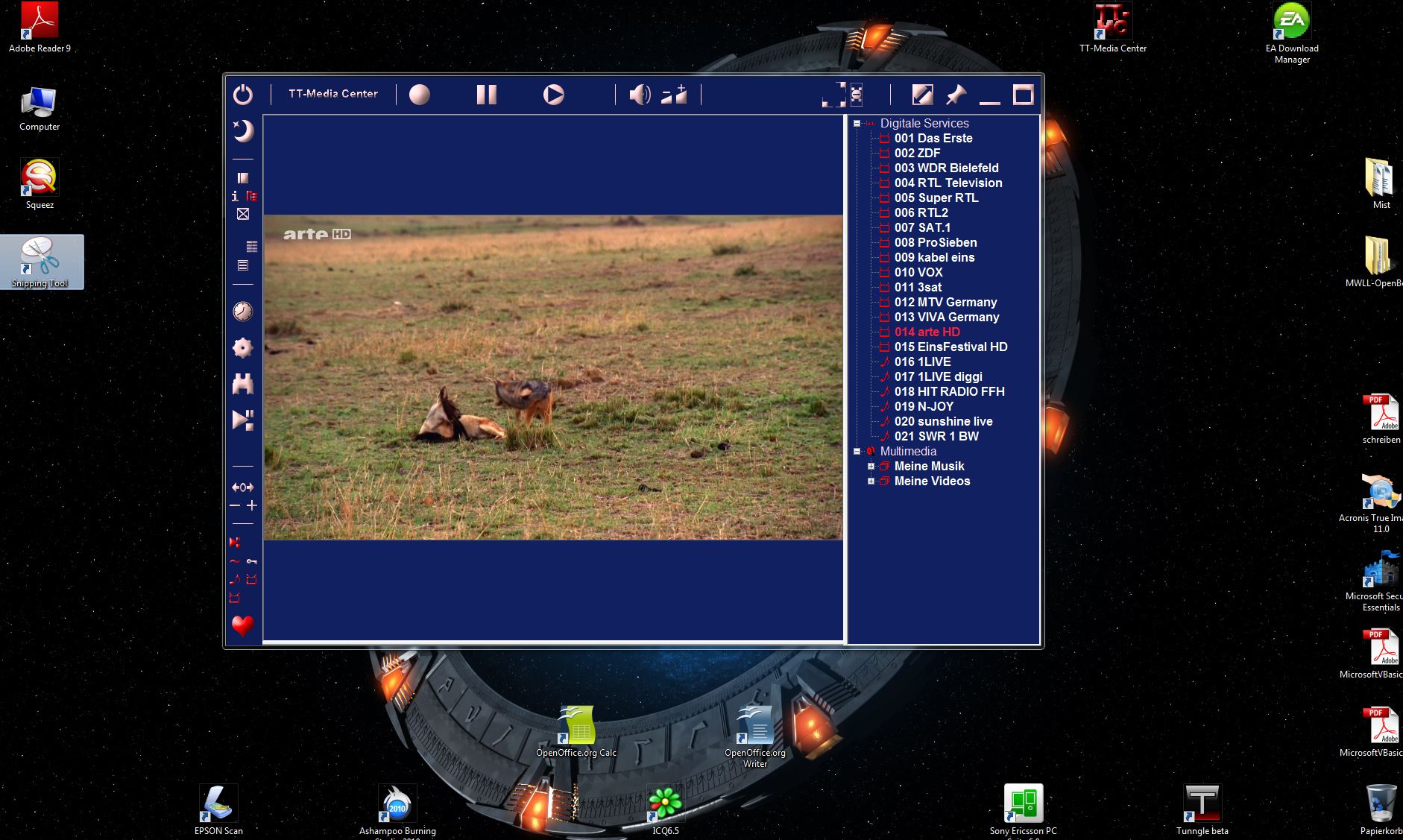The image size is (1403, 840).
Task: Select channel 009 kabel eins
Action: (935, 258)
